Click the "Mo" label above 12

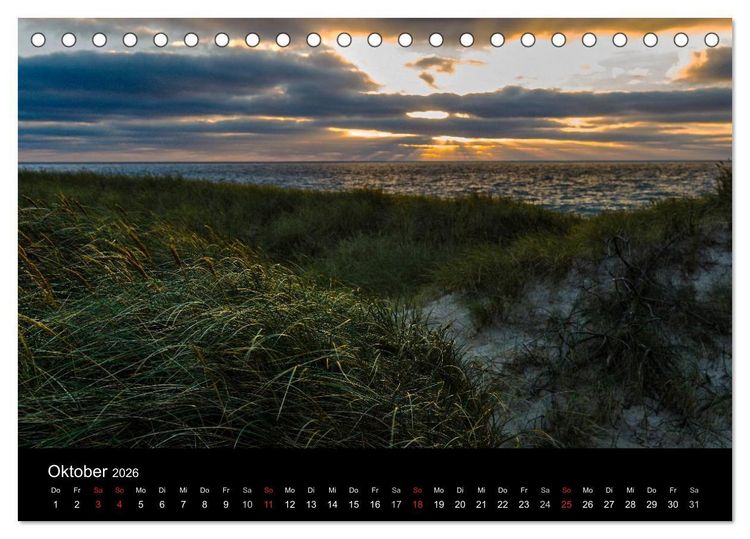[290, 490]
